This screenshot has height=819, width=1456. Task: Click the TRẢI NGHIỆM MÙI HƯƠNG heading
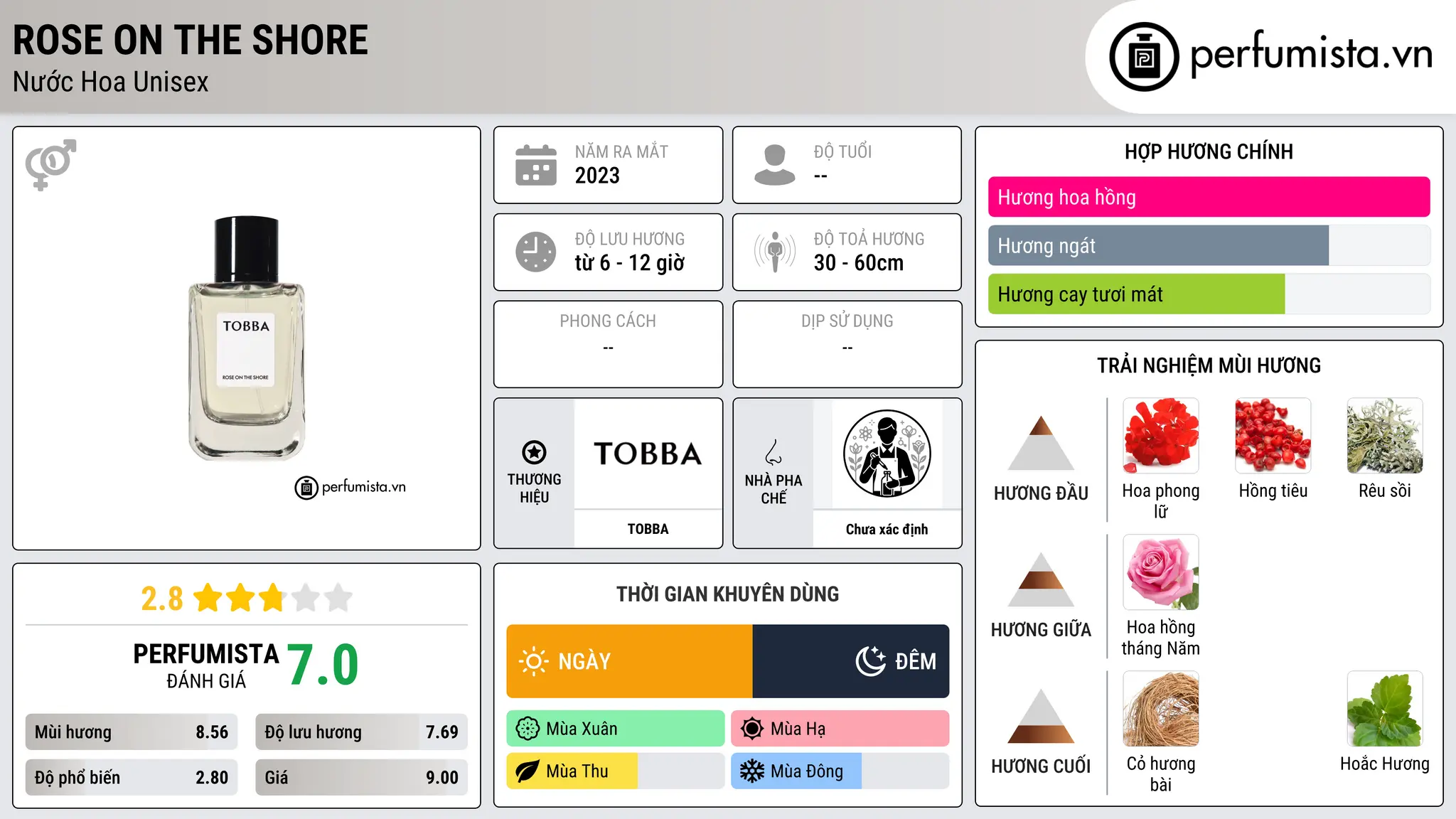tap(1209, 366)
